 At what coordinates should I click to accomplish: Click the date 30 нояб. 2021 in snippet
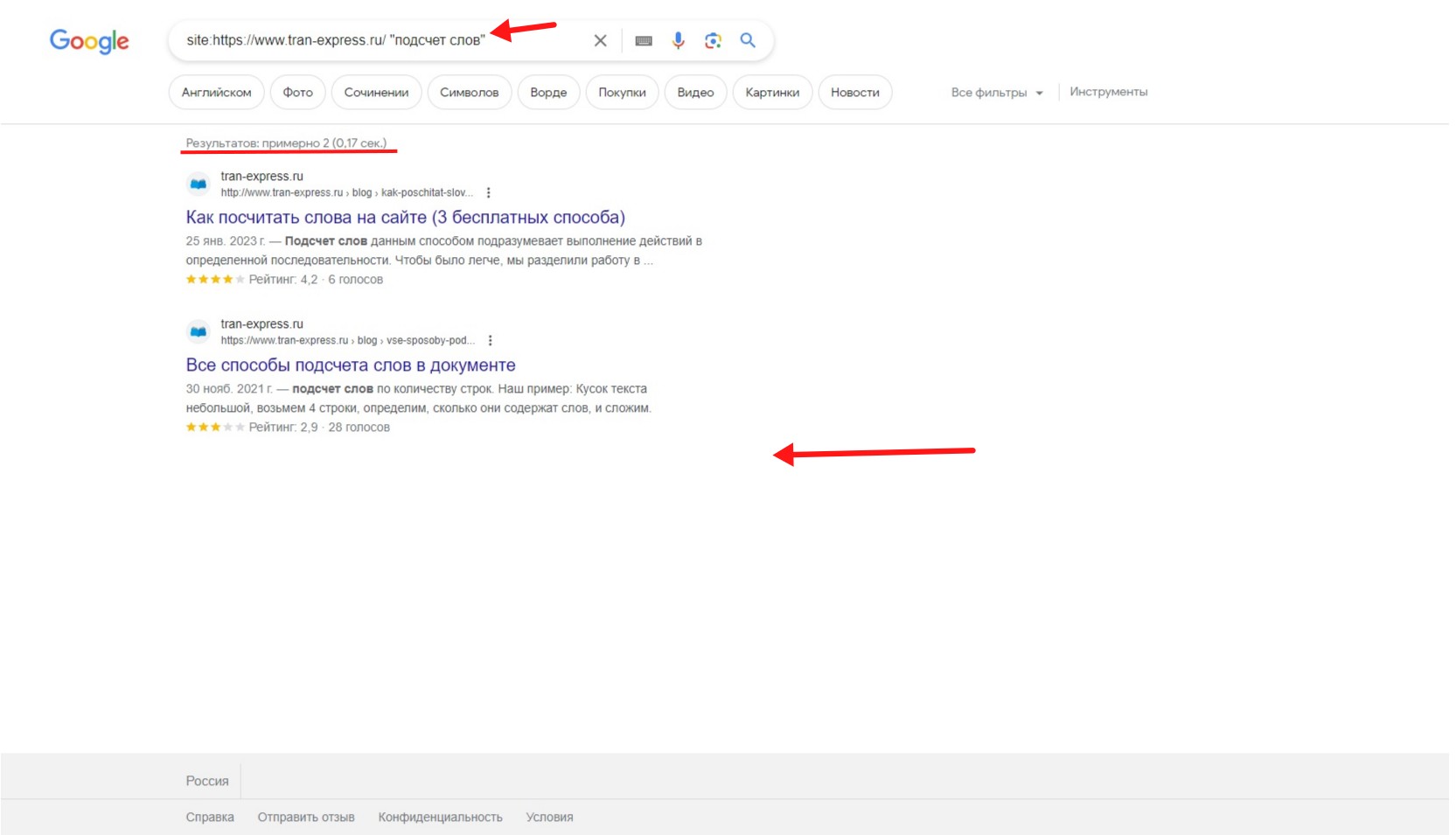pyautogui.click(x=229, y=388)
